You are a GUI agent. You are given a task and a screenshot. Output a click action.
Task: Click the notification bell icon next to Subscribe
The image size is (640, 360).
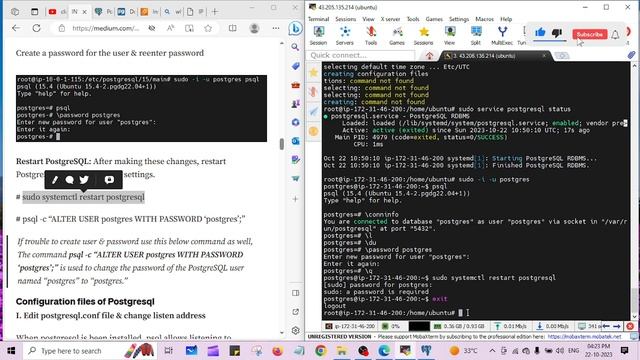(615, 34)
